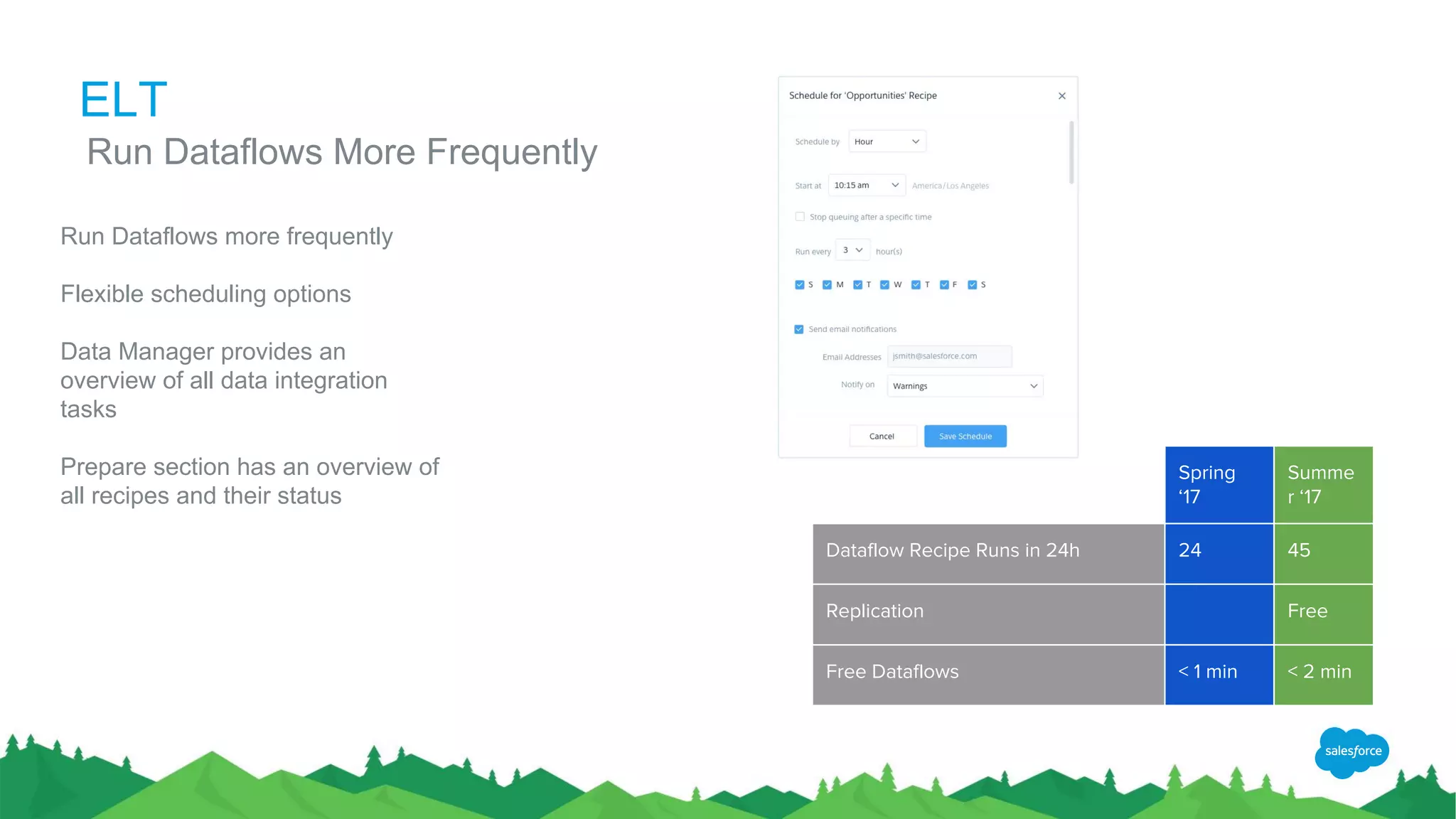The height and width of the screenshot is (819, 1456).
Task: Click the Cancel button
Action: (x=882, y=436)
